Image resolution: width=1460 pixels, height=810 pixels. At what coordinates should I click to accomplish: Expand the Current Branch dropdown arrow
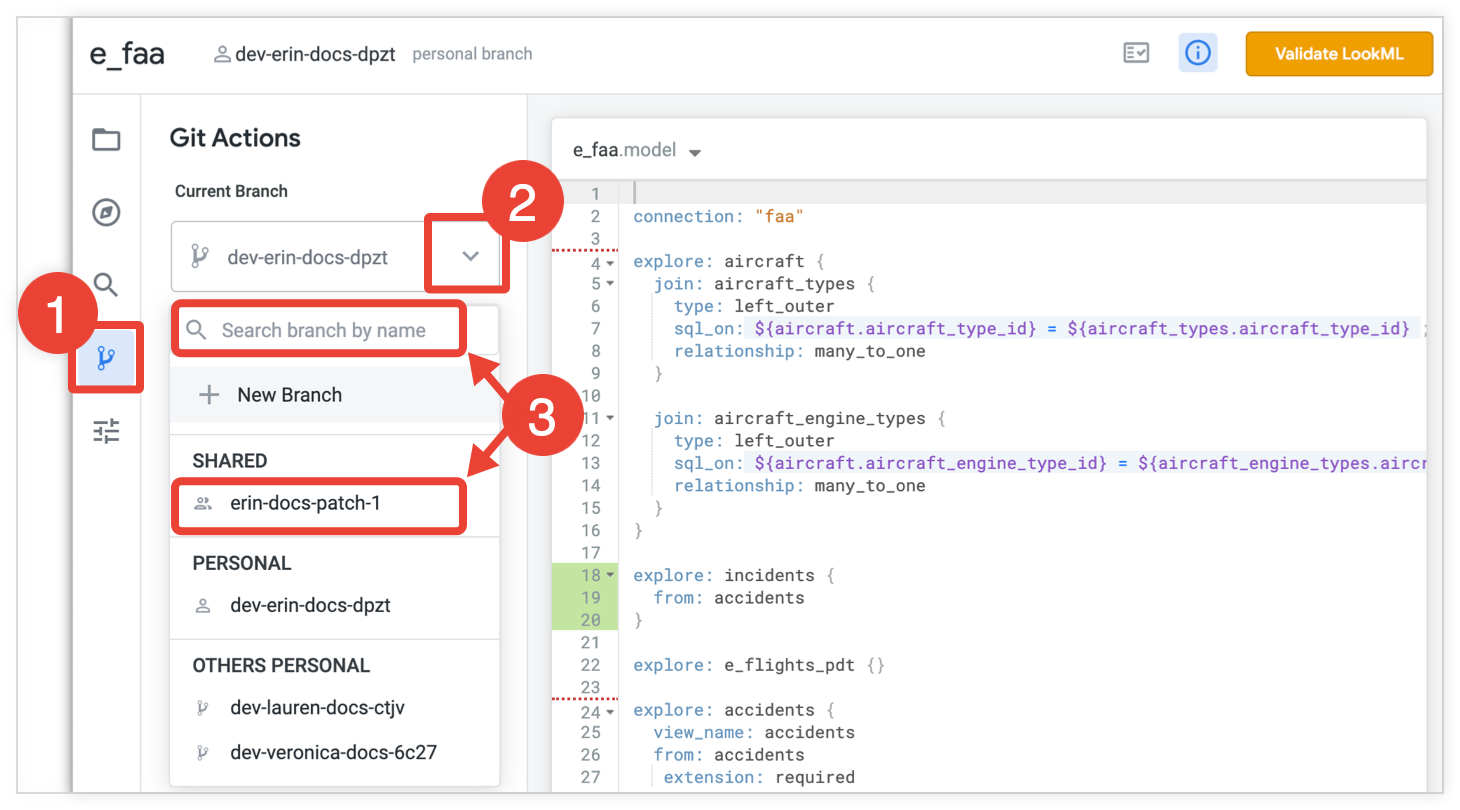tap(471, 257)
